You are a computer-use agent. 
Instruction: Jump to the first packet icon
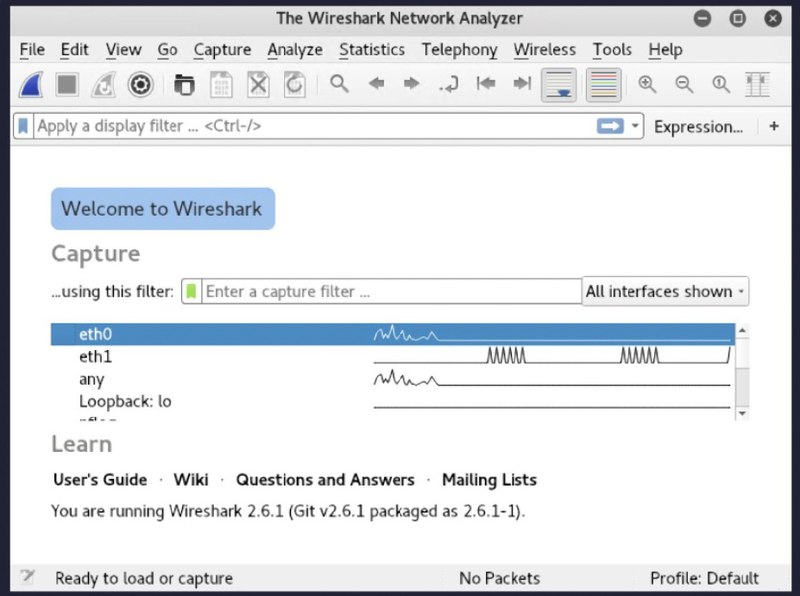pyautogui.click(x=486, y=83)
